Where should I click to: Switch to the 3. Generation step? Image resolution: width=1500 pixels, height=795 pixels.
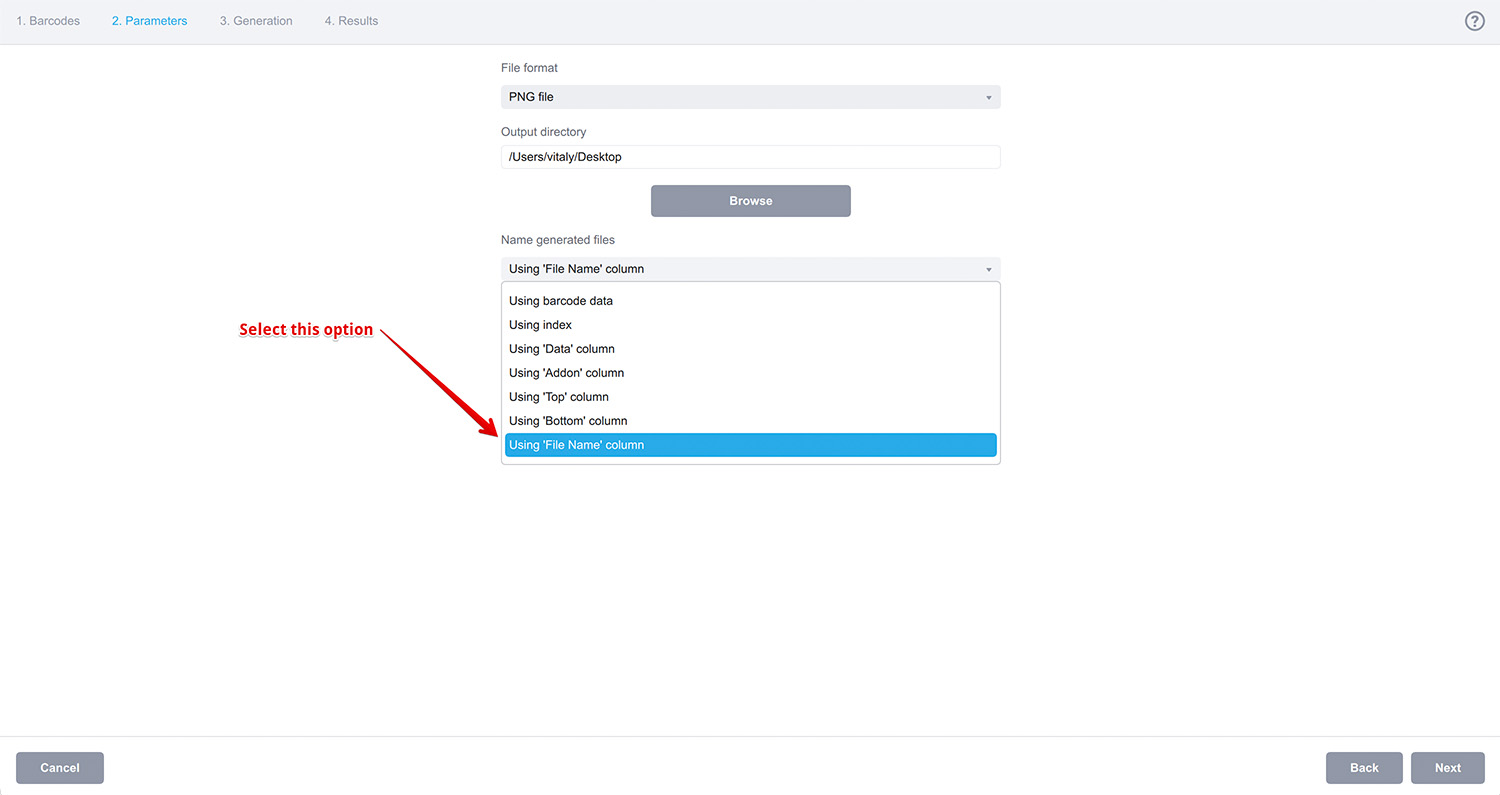(x=256, y=21)
